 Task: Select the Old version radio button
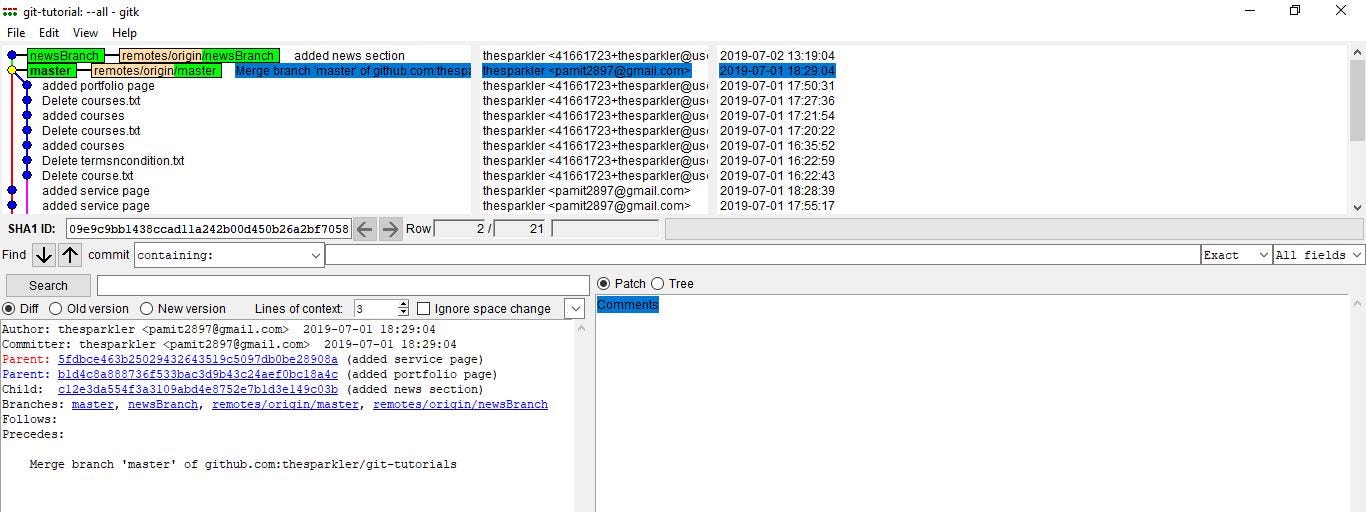point(56,309)
